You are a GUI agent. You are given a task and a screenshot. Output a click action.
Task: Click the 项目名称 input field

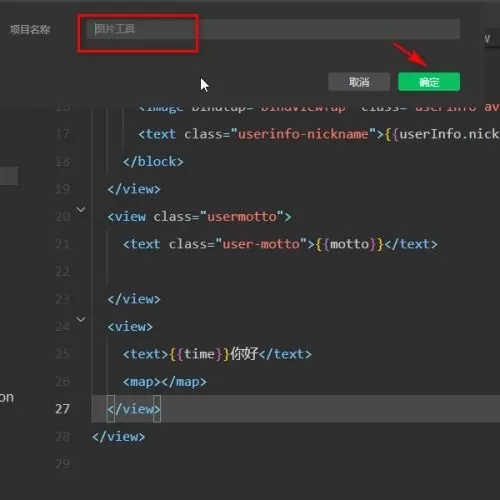click(x=273, y=29)
